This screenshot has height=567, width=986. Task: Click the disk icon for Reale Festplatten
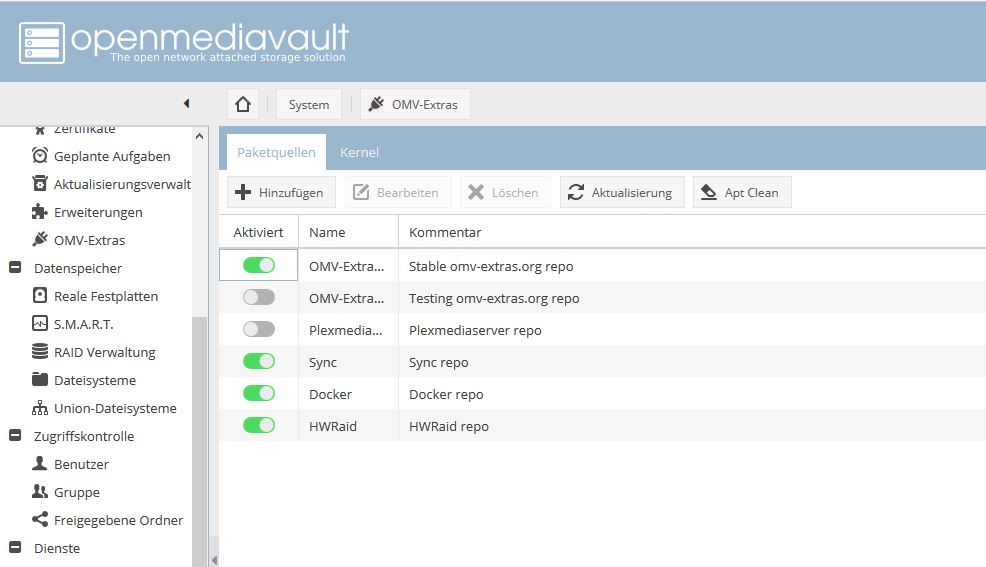[40, 295]
